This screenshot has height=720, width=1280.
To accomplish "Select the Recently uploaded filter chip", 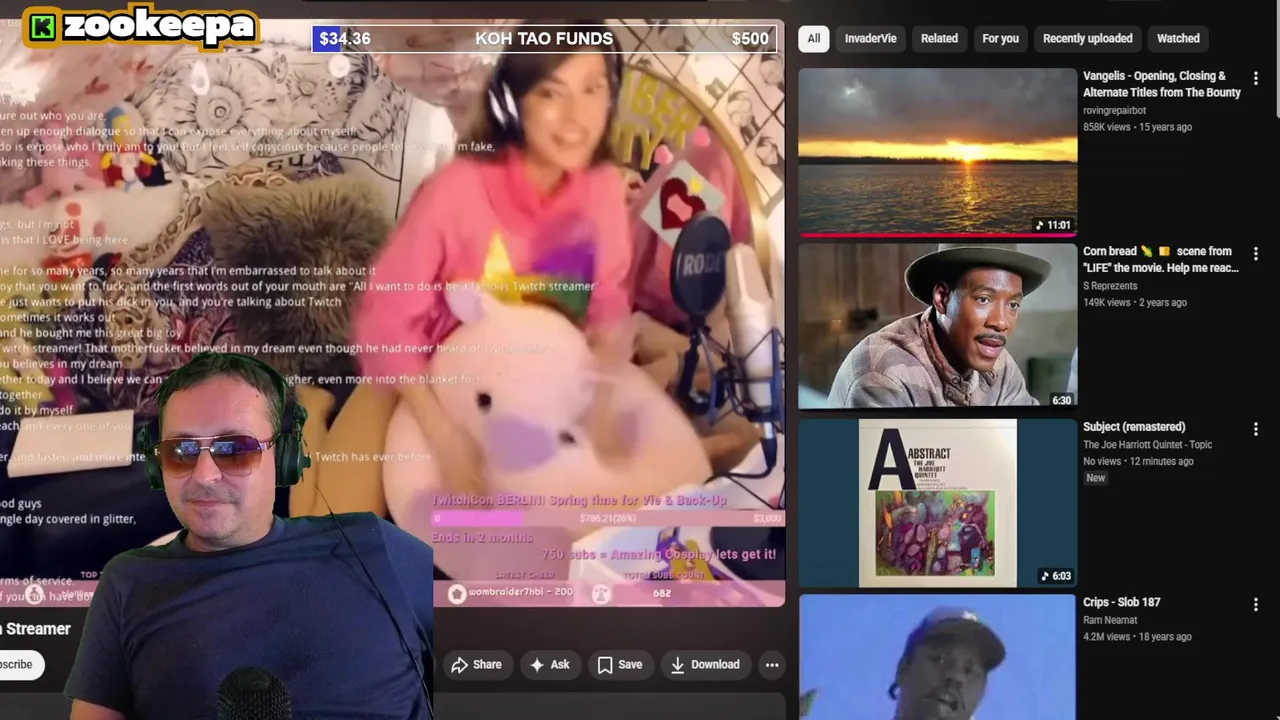I will coord(1088,38).
